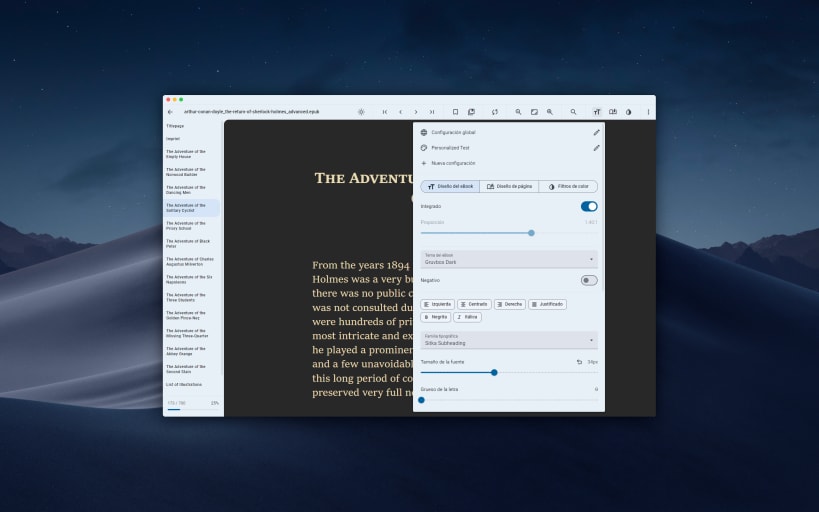Open The Adventure of the Abbey Grange

[192, 351]
